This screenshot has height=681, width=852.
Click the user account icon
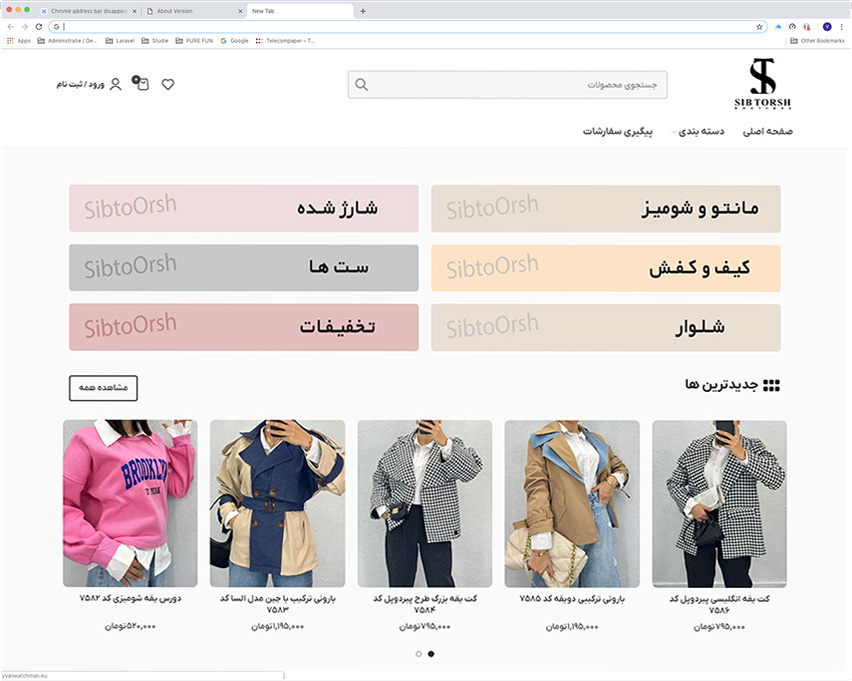[x=116, y=84]
